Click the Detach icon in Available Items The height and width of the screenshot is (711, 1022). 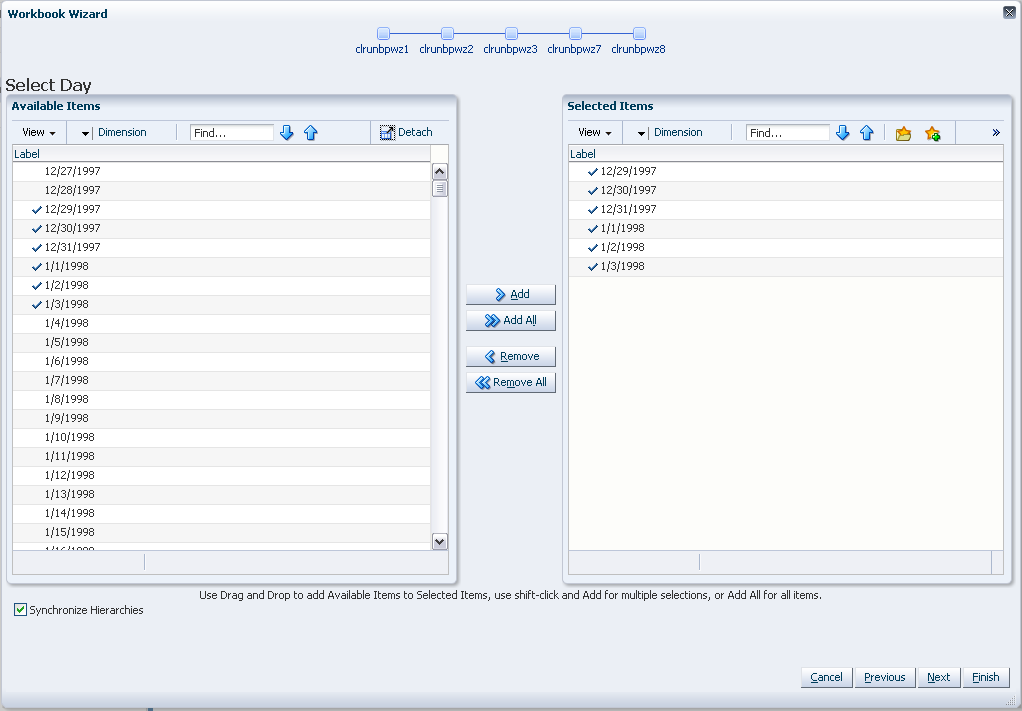pos(387,132)
